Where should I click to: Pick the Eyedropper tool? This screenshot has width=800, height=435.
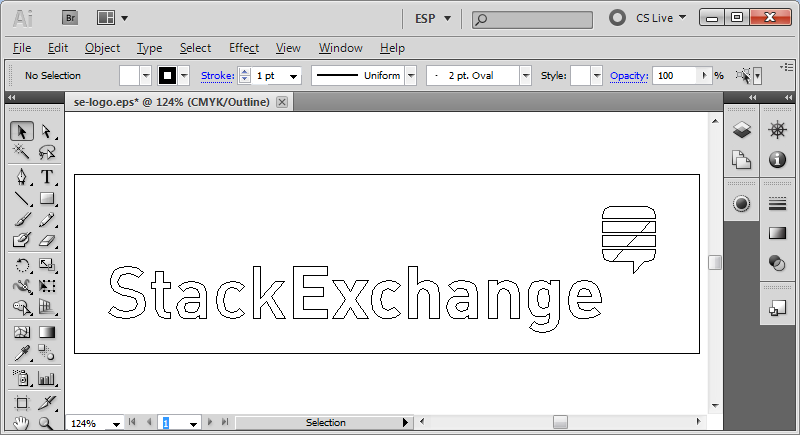click(x=21, y=352)
